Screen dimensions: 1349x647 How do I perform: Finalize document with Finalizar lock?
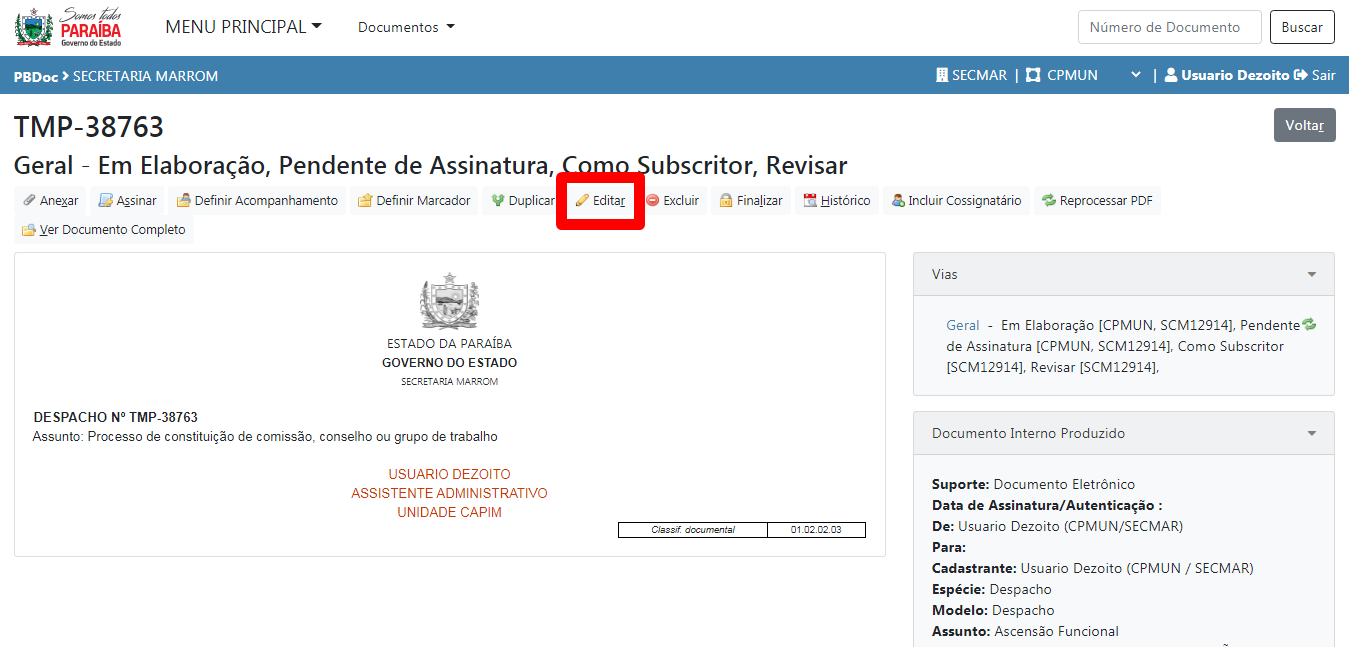(750, 201)
